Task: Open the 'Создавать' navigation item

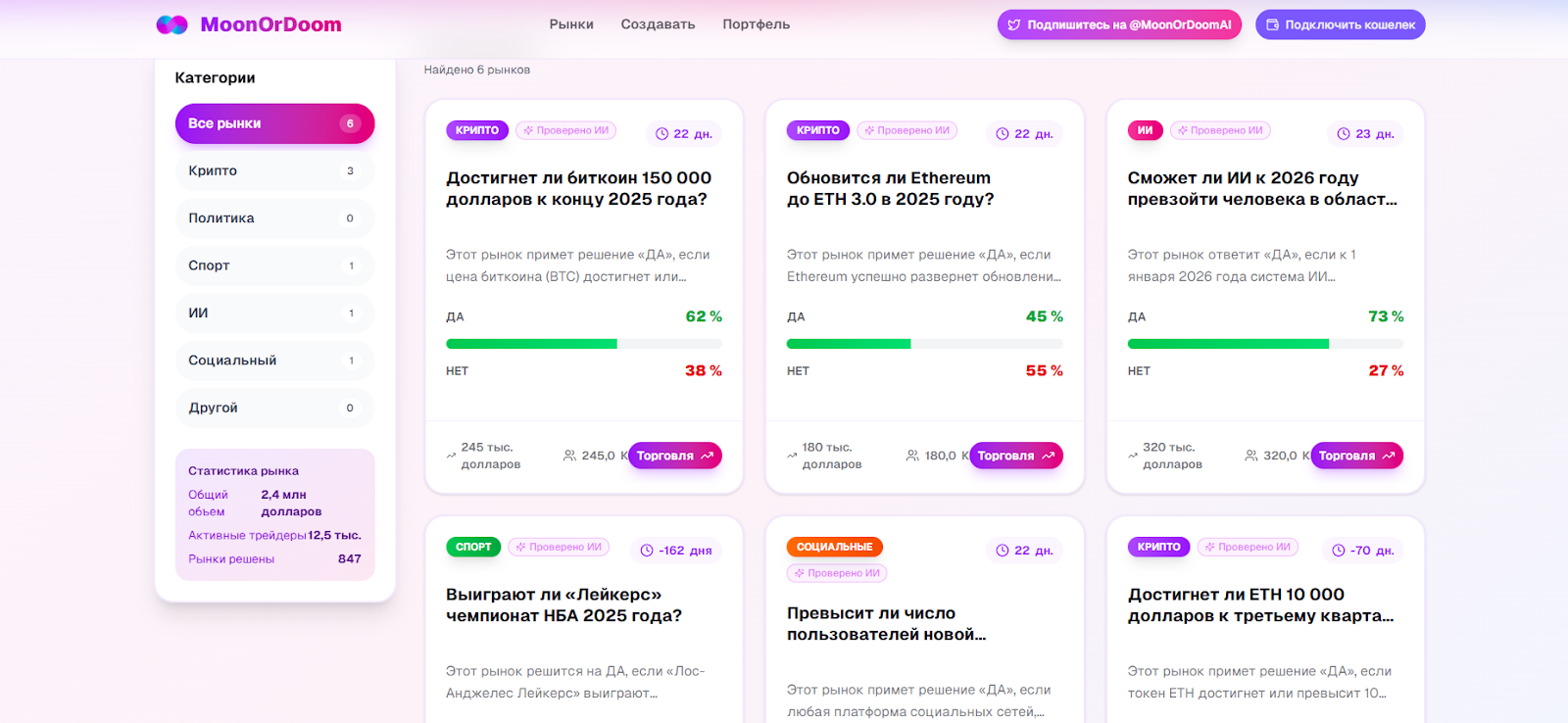Action: tap(658, 24)
